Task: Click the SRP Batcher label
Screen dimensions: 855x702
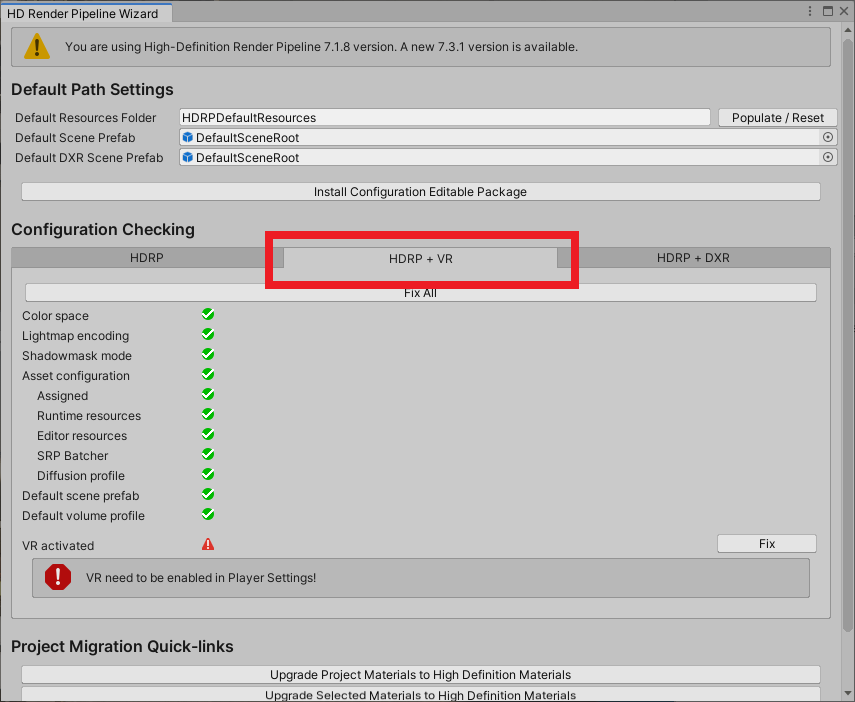Action: 73,456
